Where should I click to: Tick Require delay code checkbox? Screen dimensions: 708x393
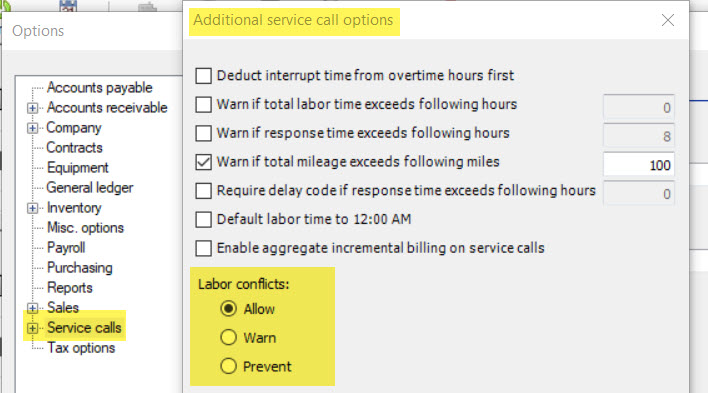pos(204,191)
